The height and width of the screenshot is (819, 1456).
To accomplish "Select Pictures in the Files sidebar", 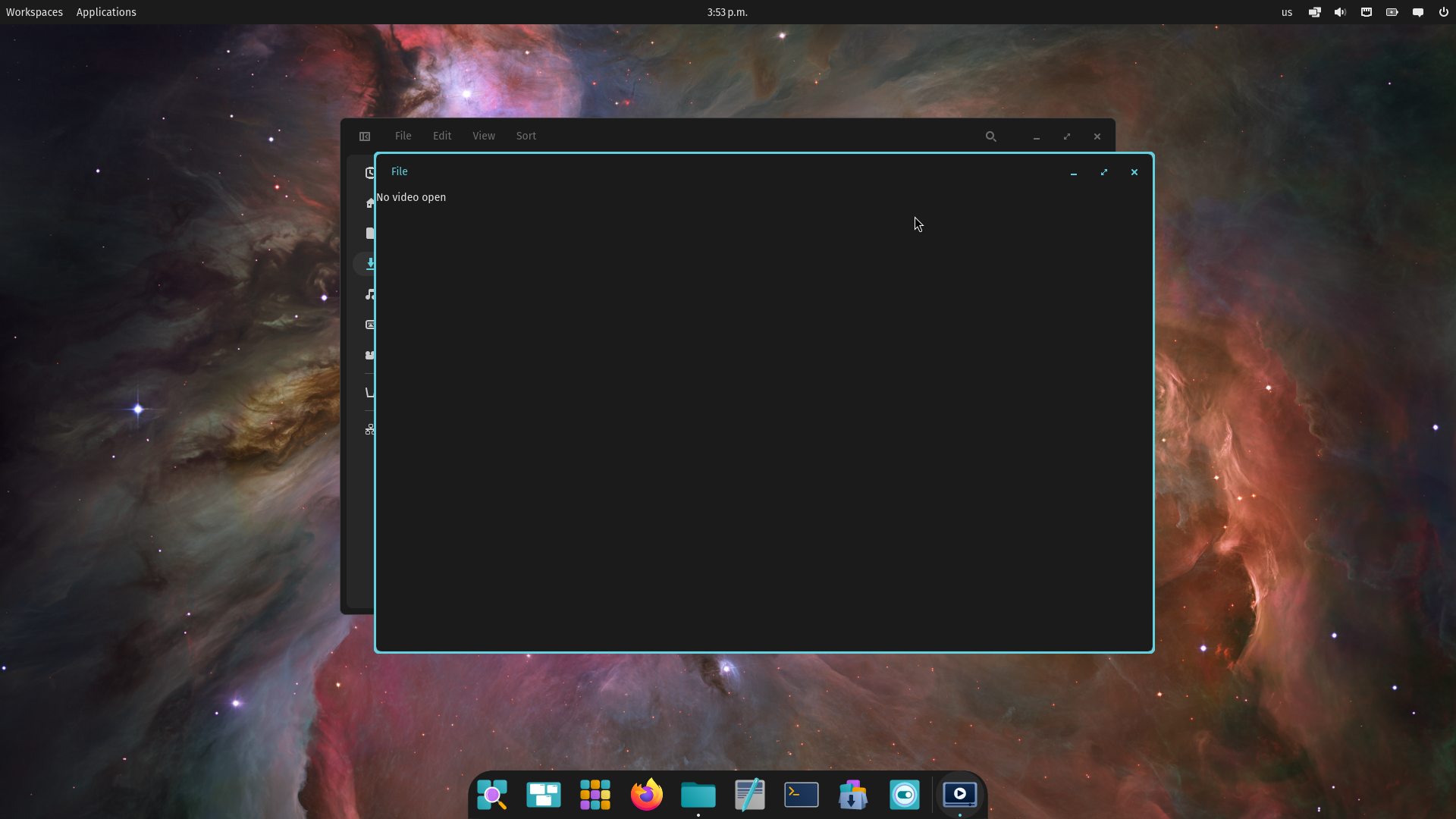I will 369,325.
